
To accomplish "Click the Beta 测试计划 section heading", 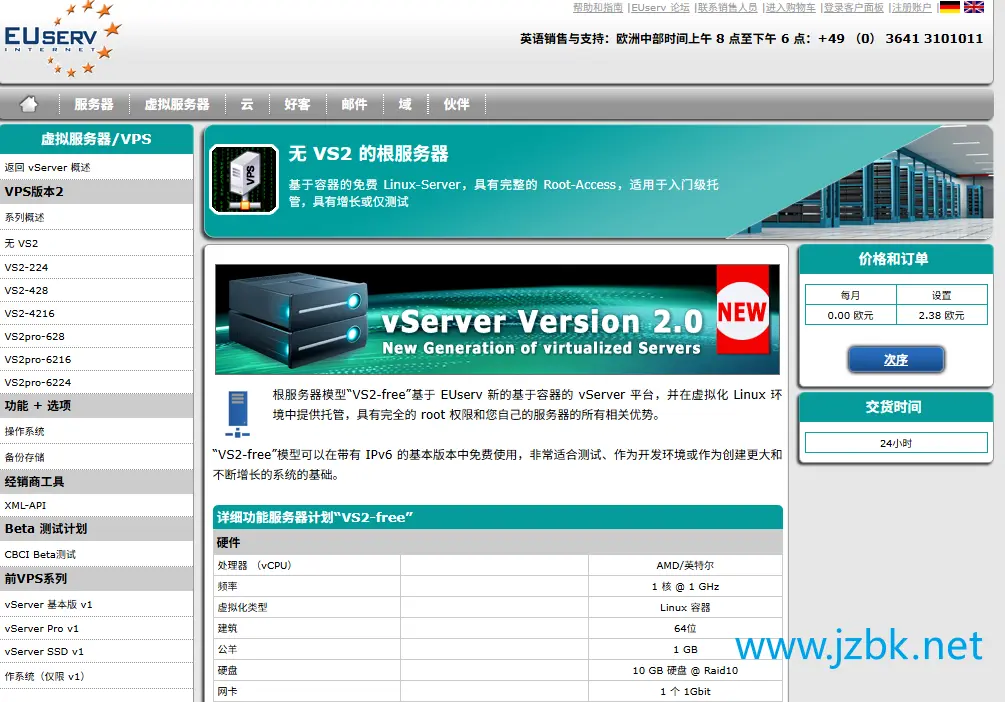I will click(96, 529).
